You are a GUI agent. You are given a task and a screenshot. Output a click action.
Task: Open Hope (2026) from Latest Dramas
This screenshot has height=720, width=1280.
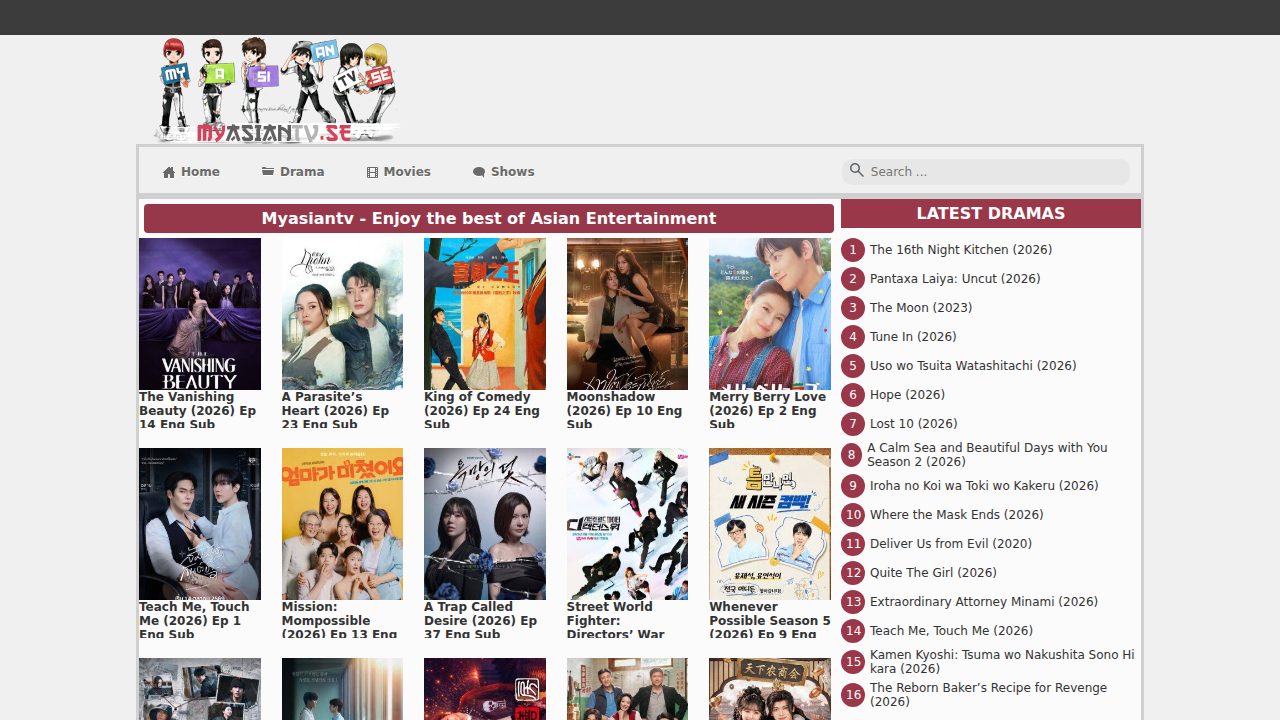coord(907,395)
